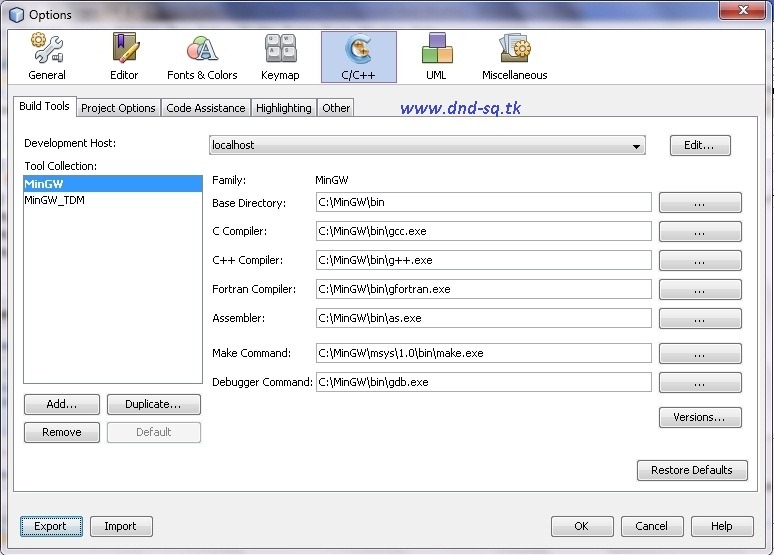Expand the Development Host localhost dropdown
The height and width of the screenshot is (555, 774).
pos(427,145)
